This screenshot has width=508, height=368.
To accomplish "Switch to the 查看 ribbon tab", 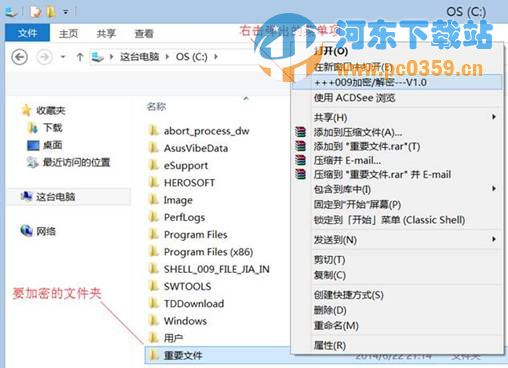I will (144, 33).
